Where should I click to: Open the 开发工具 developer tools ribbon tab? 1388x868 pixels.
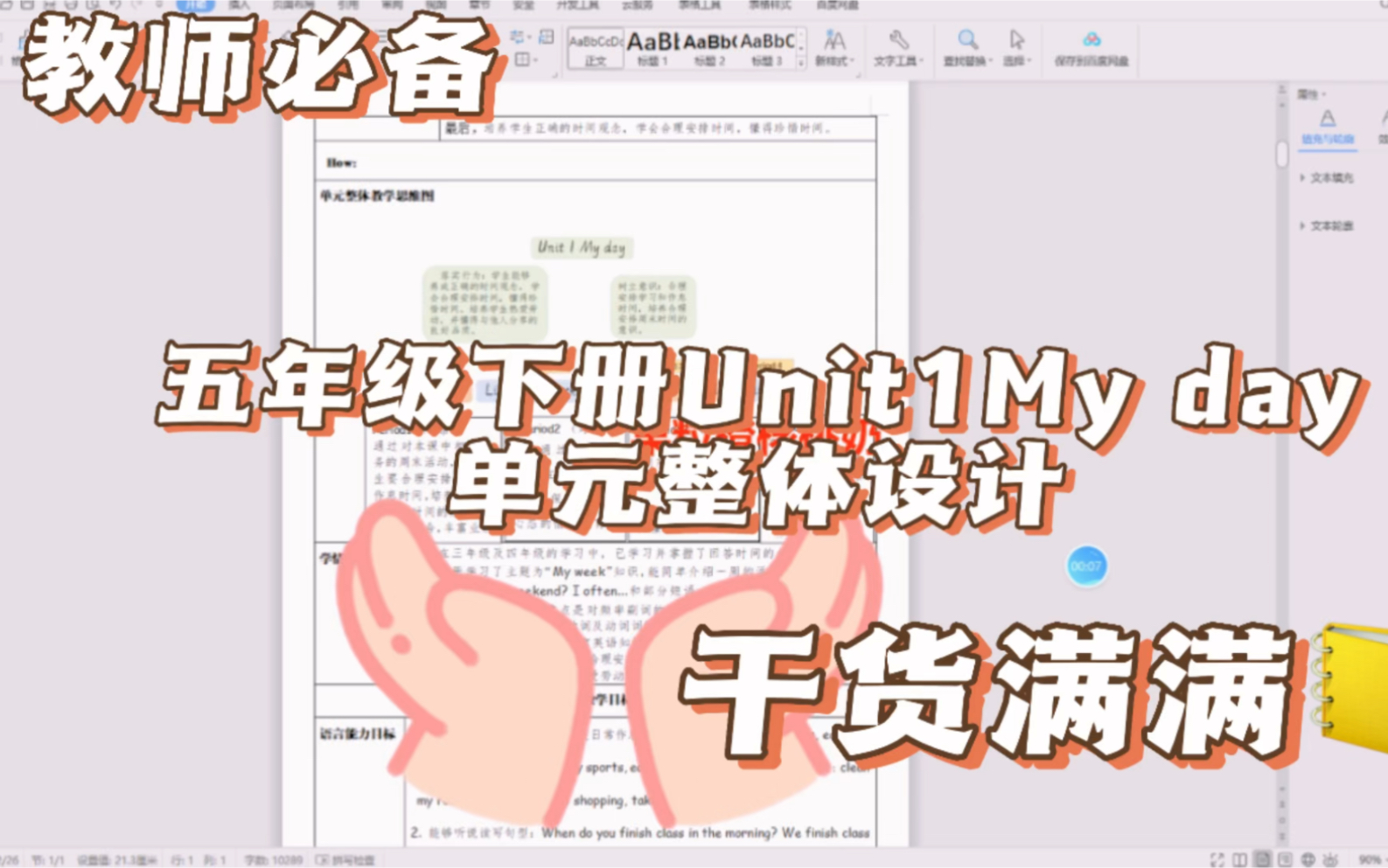point(578,5)
